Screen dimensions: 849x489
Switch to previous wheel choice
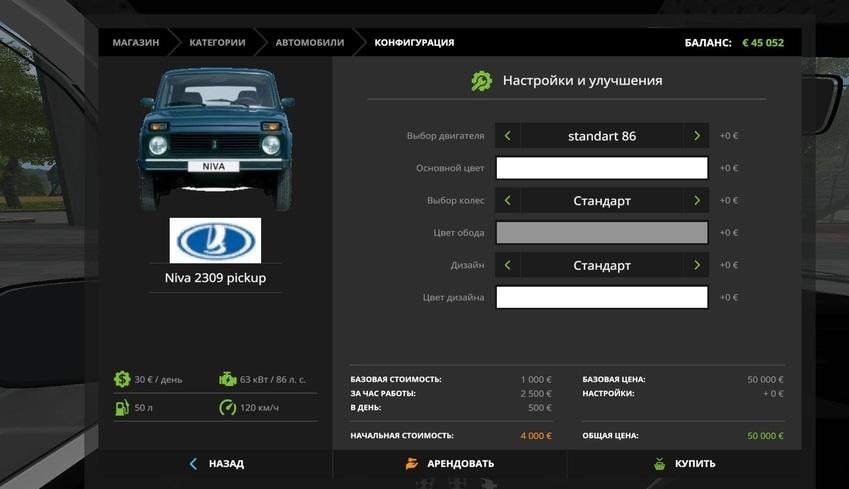click(508, 201)
